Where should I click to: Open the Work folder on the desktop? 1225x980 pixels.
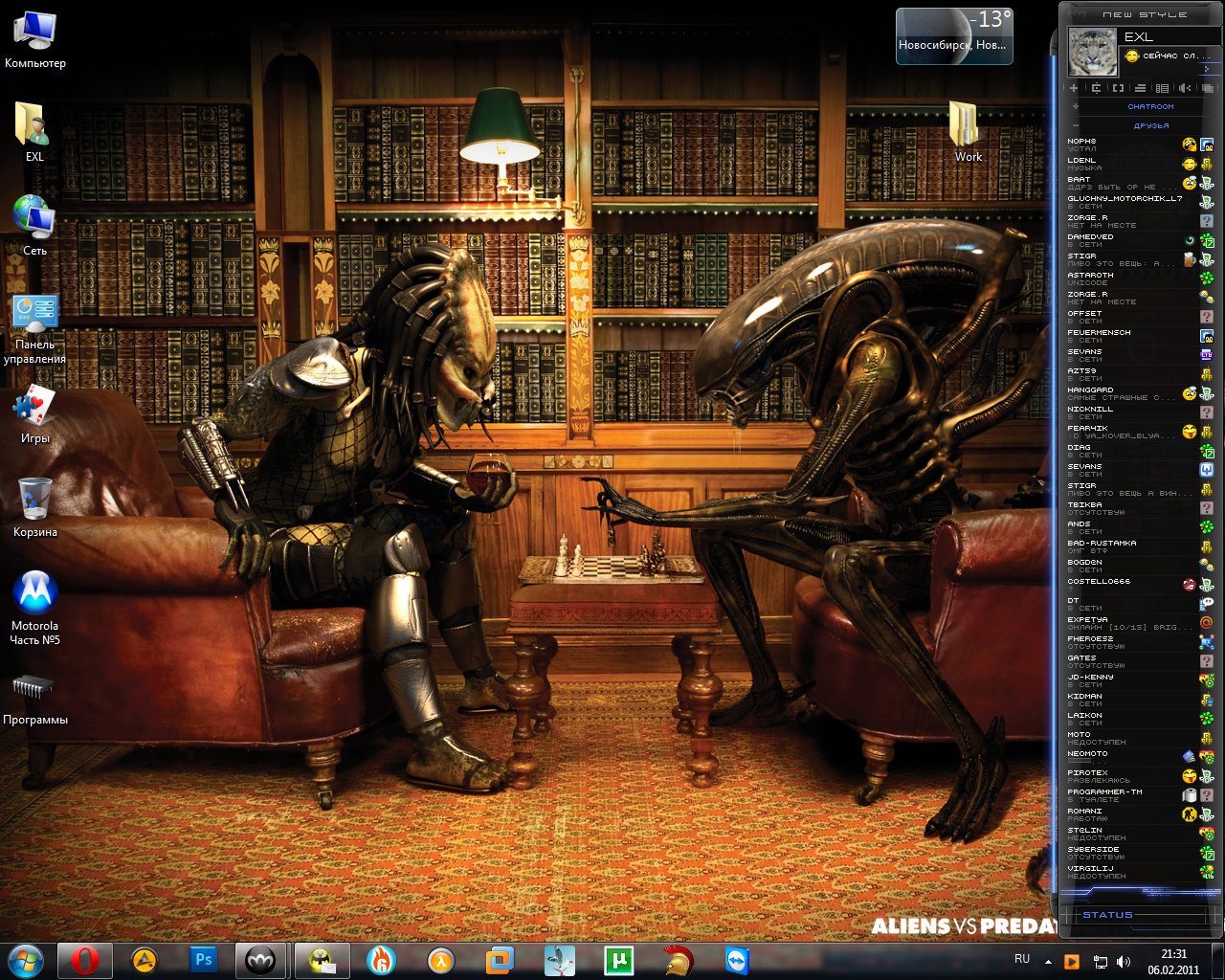(968, 132)
